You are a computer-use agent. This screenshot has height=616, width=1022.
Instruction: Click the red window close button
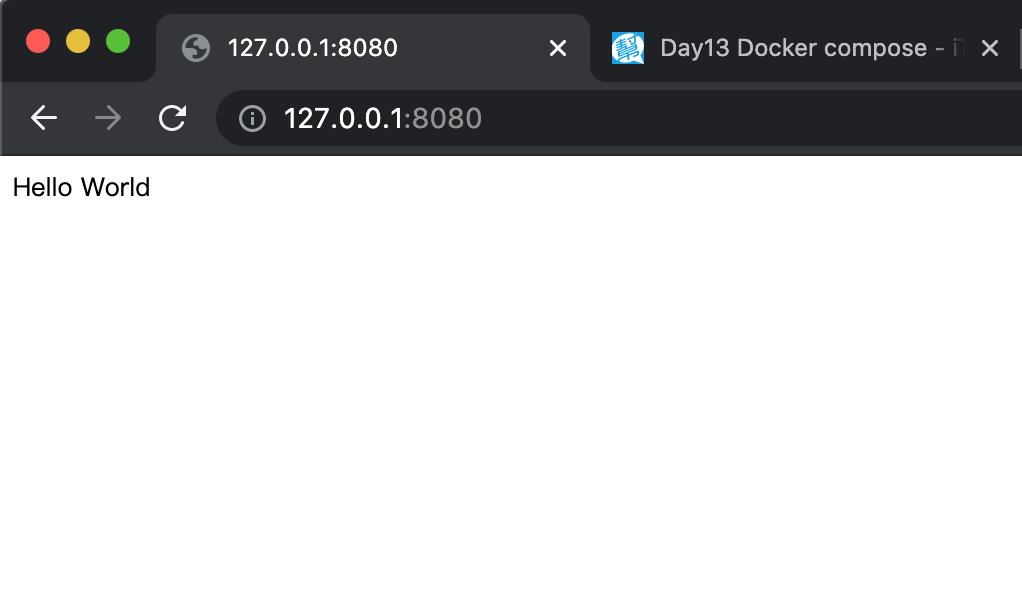[38, 41]
